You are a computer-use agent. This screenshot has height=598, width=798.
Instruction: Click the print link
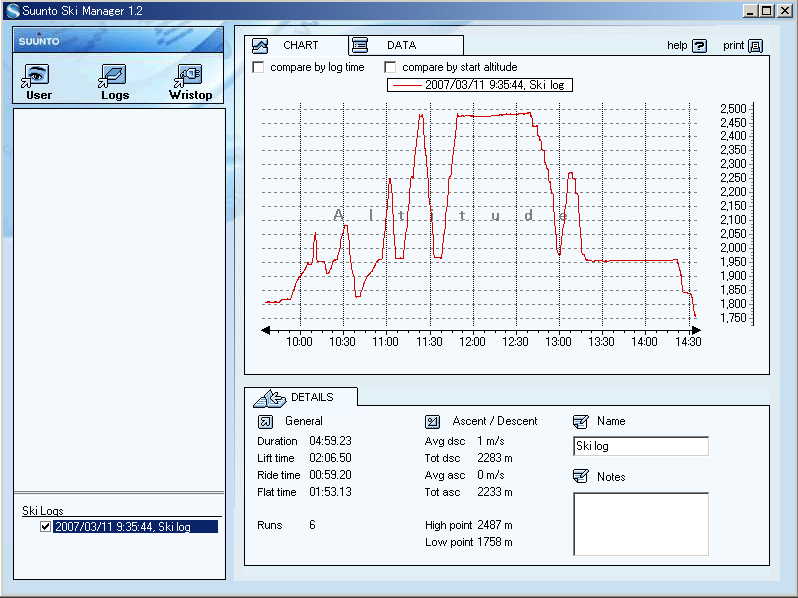(x=733, y=46)
